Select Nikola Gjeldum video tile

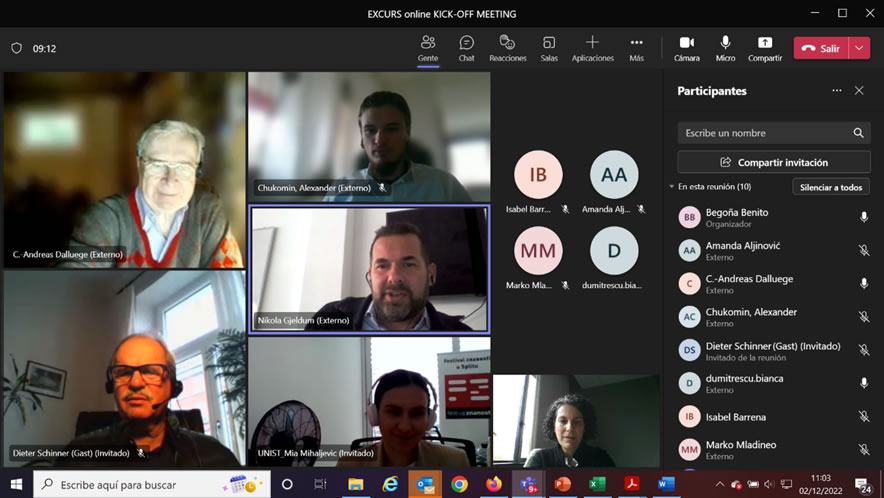(x=369, y=270)
